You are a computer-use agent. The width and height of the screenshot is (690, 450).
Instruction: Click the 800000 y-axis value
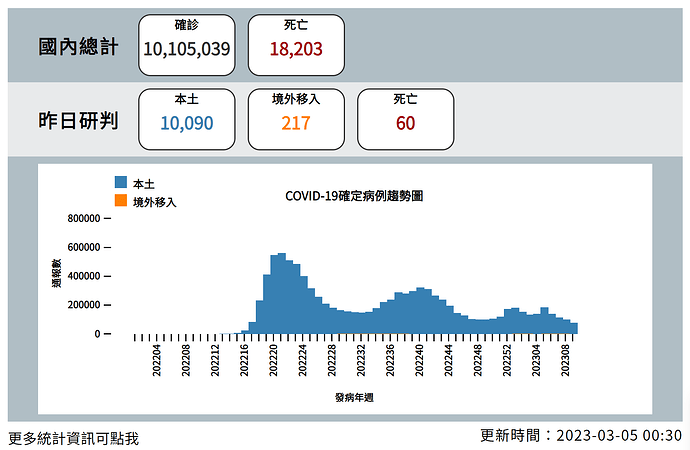click(84, 219)
